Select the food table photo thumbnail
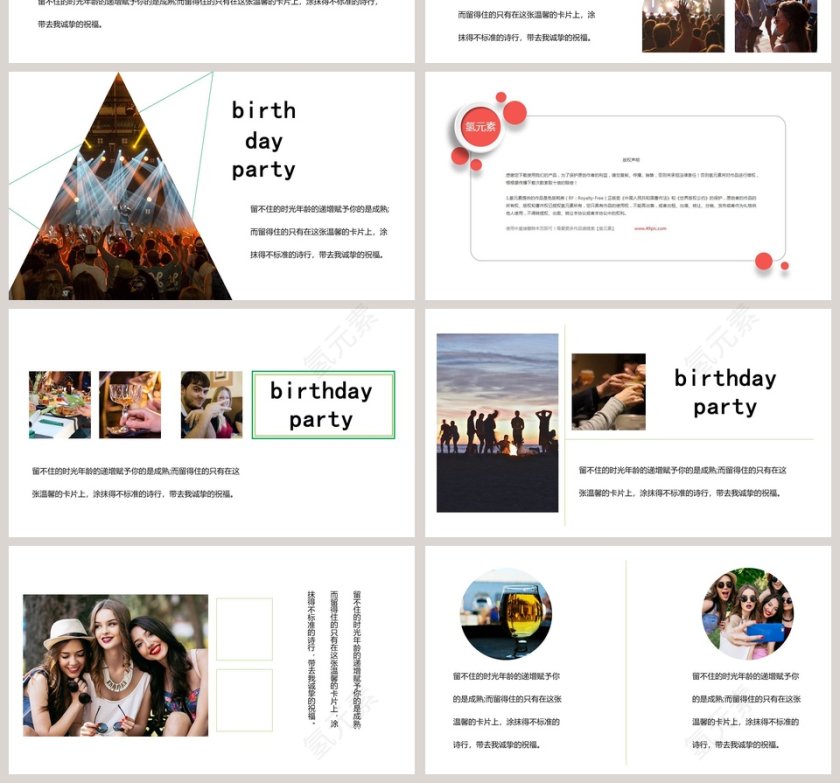 (60, 405)
